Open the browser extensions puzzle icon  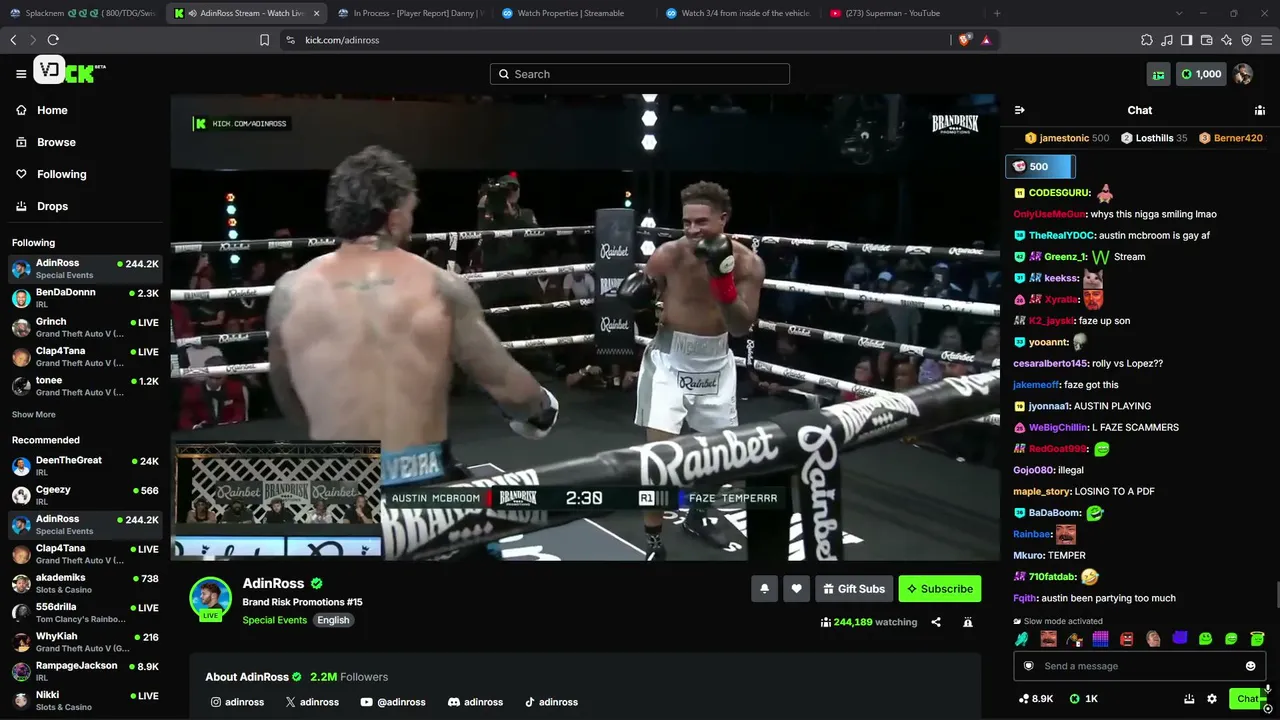coord(1146,40)
